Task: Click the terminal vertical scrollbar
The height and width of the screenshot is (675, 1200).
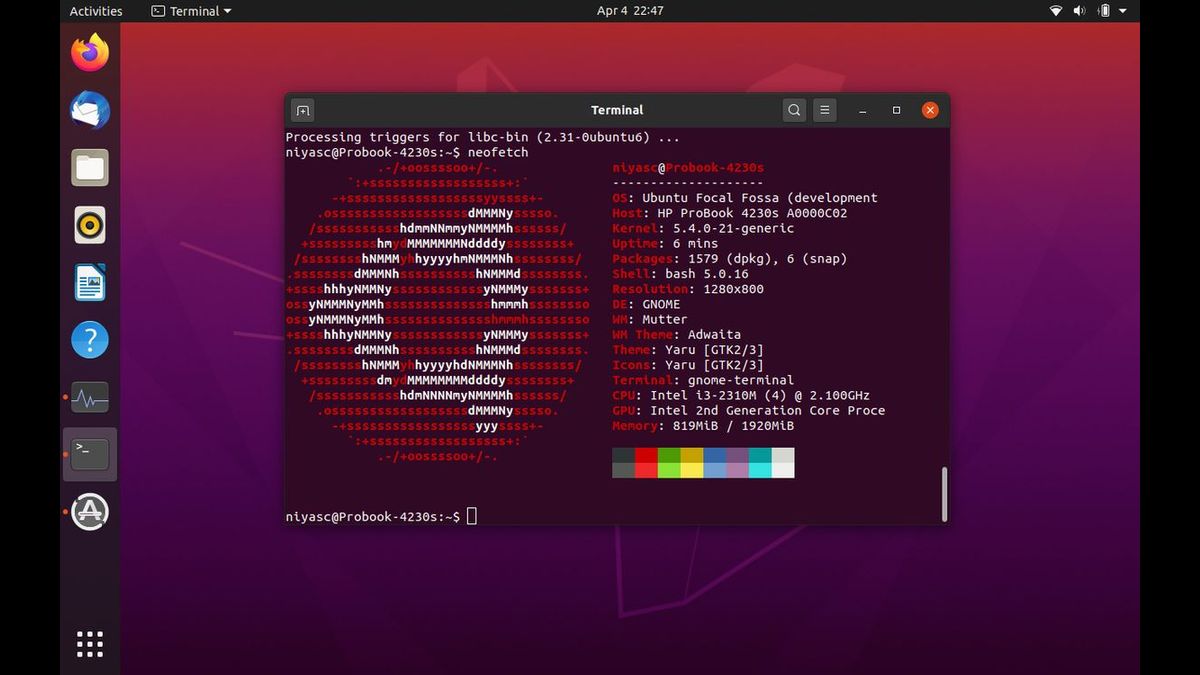Action: (944, 494)
